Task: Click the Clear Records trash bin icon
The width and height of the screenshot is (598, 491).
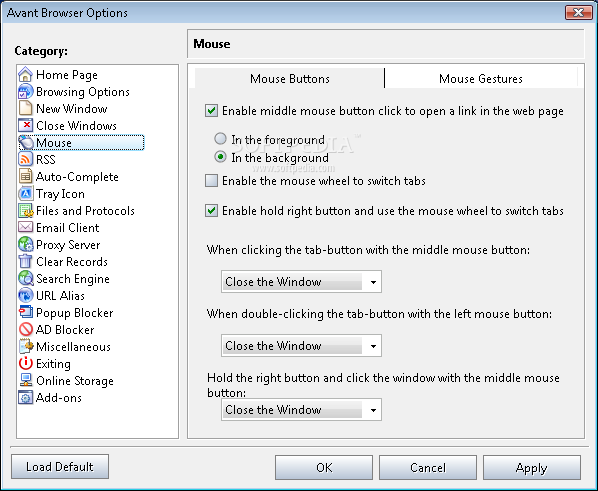Action: click(x=26, y=261)
